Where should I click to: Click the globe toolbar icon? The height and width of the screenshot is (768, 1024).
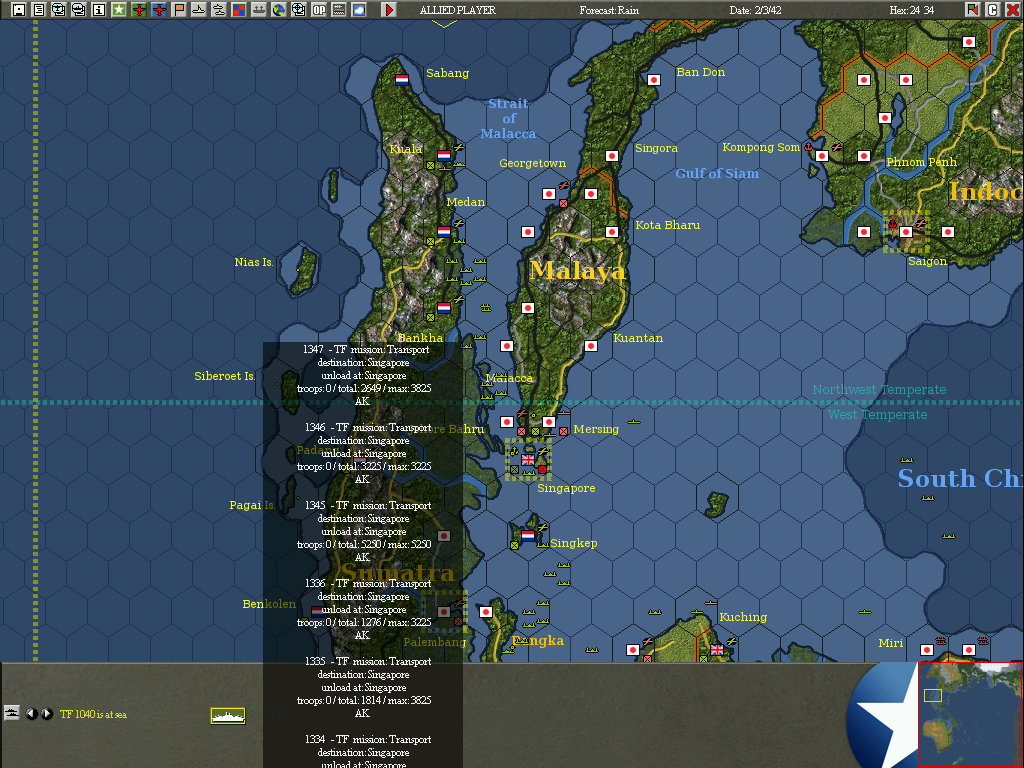click(x=279, y=10)
